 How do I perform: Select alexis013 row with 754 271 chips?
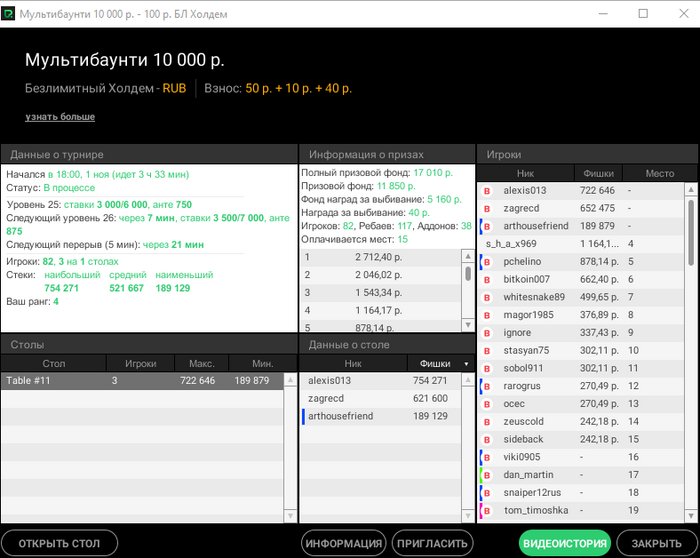coord(381,381)
